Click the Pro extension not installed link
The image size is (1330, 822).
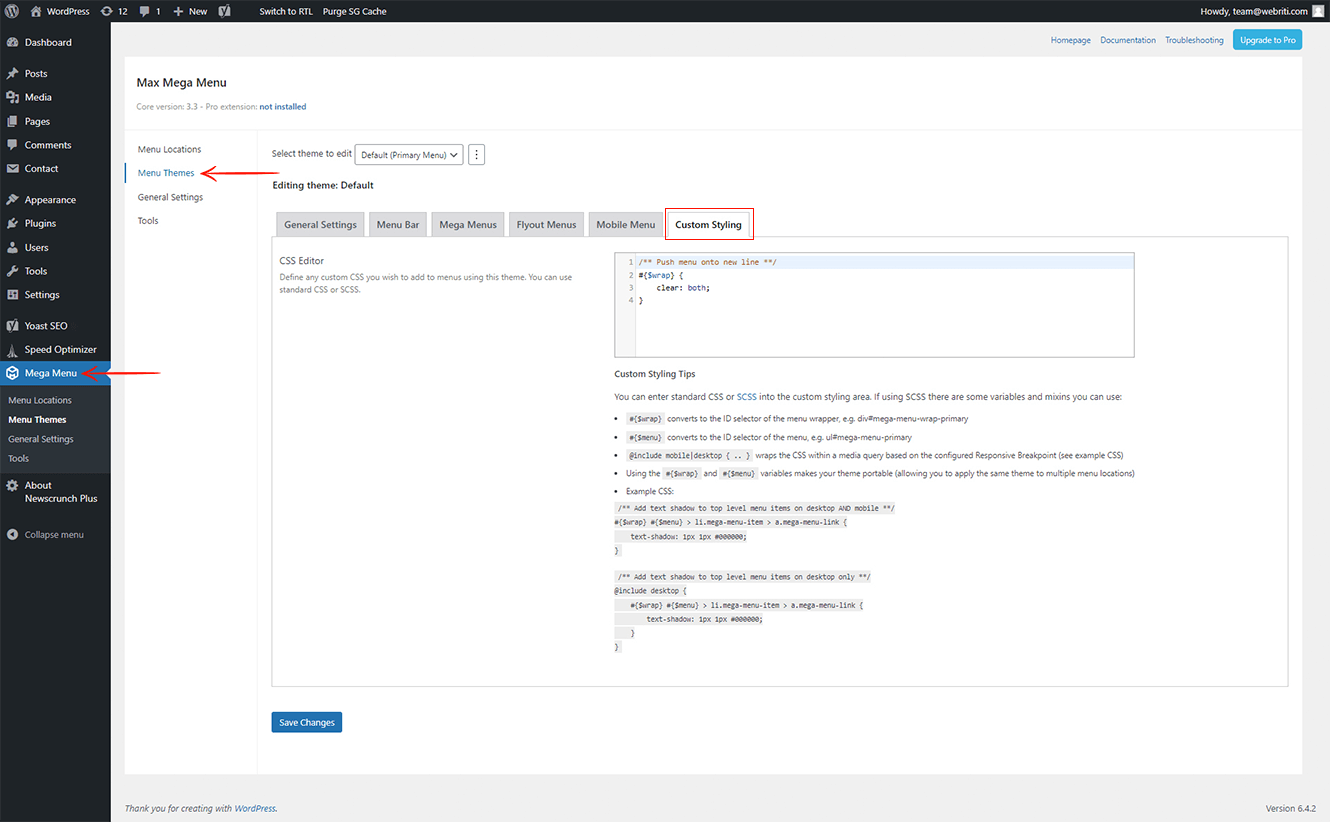click(x=283, y=106)
